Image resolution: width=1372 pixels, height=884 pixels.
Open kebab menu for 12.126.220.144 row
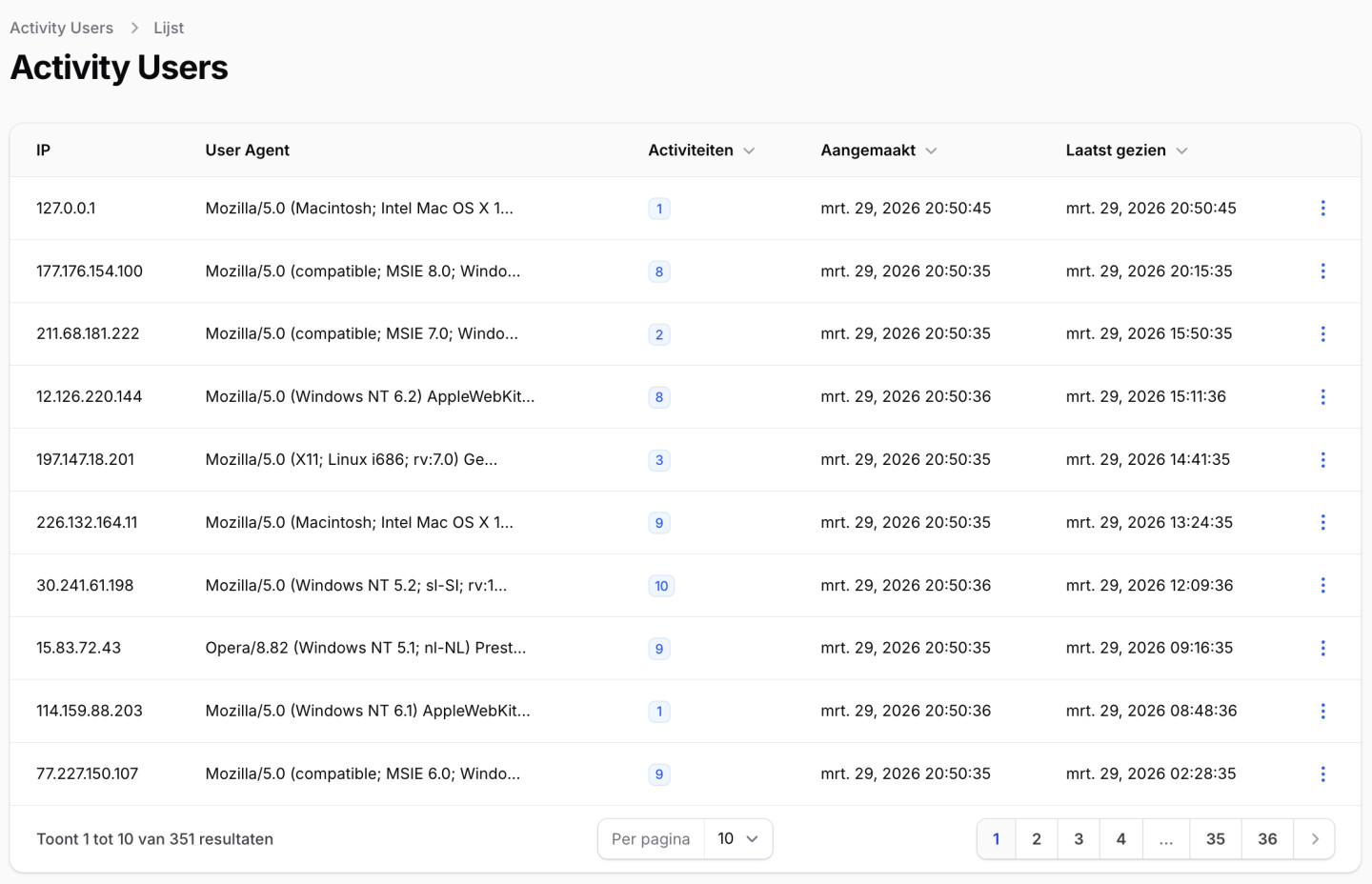click(1322, 397)
